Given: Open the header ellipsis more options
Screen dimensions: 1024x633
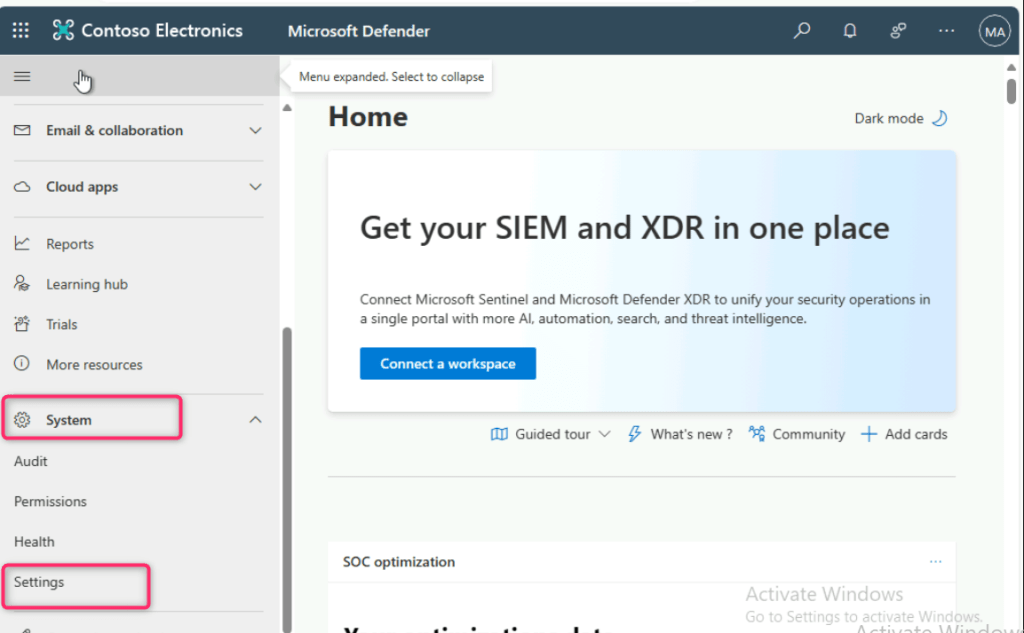Looking at the screenshot, I should pyautogui.click(x=946, y=31).
